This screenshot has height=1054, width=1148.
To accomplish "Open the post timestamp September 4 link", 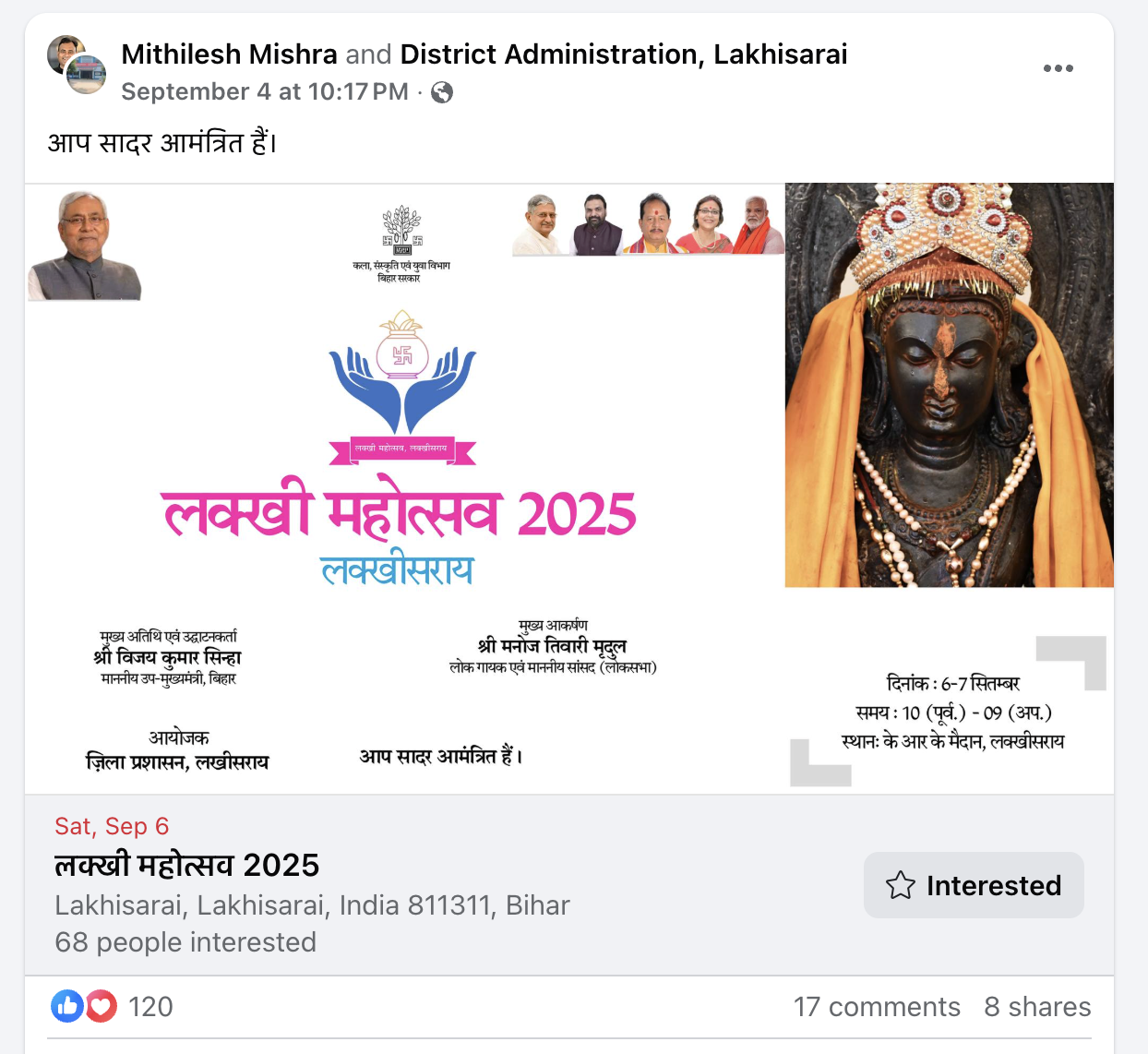I will pyautogui.click(x=265, y=91).
